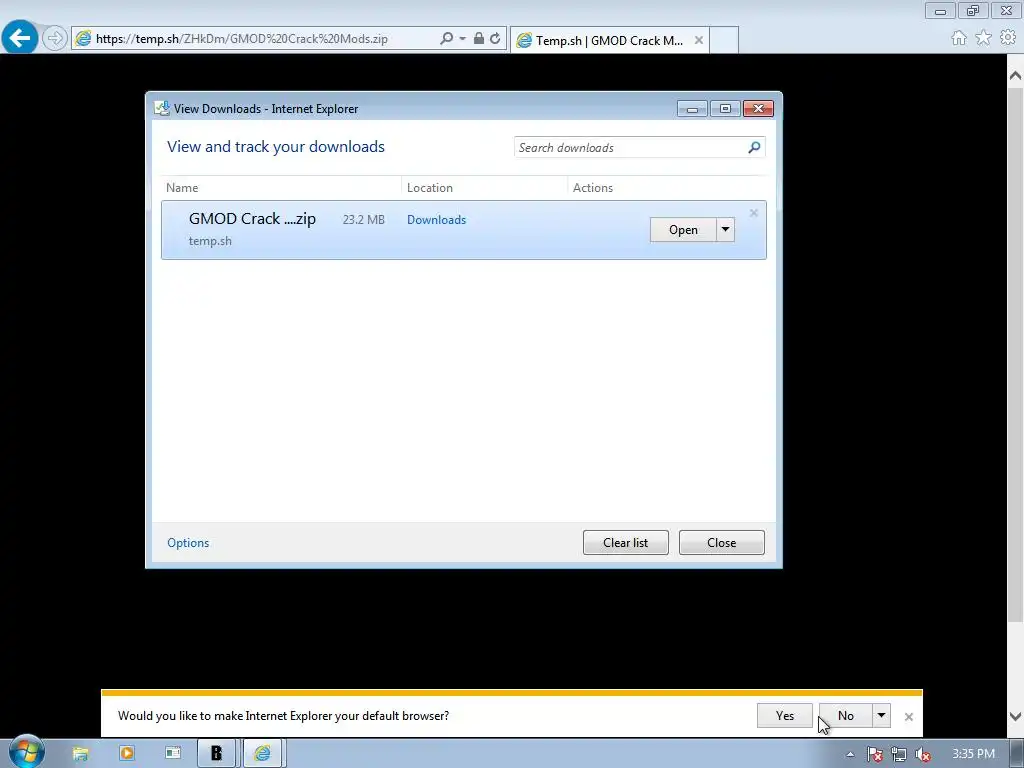The width and height of the screenshot is (1024, 768).
Task: Minimize the View Downloads dialog
Action: pos(692,109)
